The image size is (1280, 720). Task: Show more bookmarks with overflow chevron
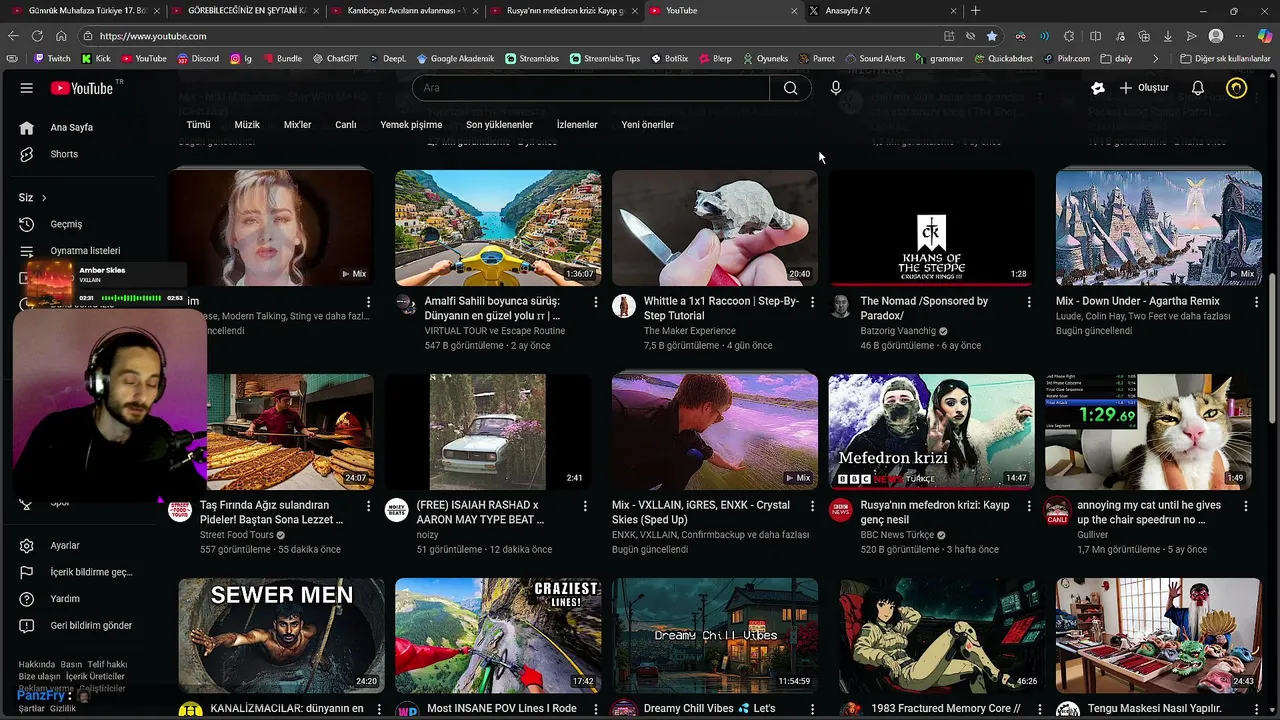point(1156,58)
